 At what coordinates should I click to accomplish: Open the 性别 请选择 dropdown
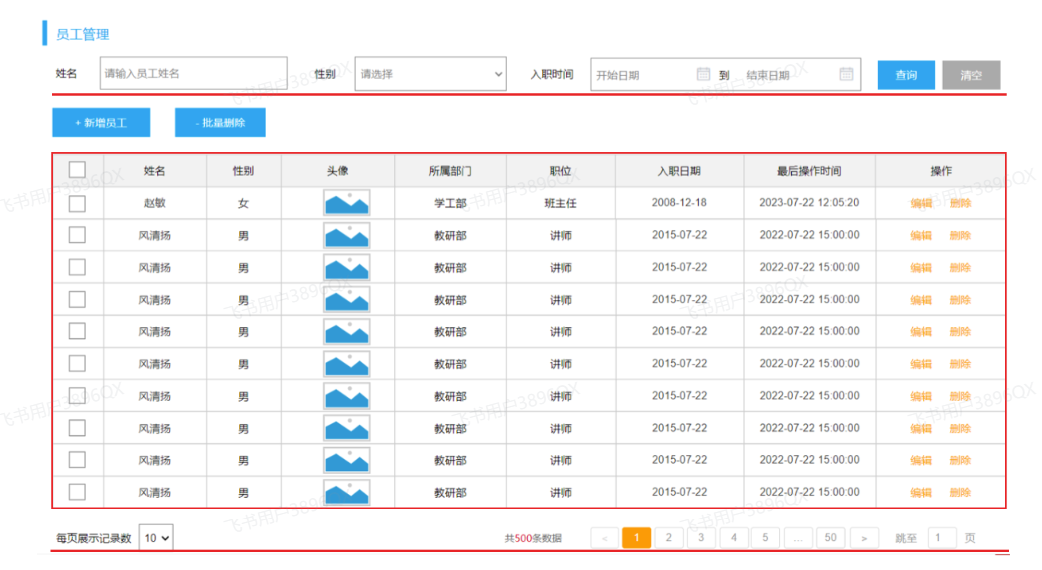pyautogui.click(x=431, y=74)
